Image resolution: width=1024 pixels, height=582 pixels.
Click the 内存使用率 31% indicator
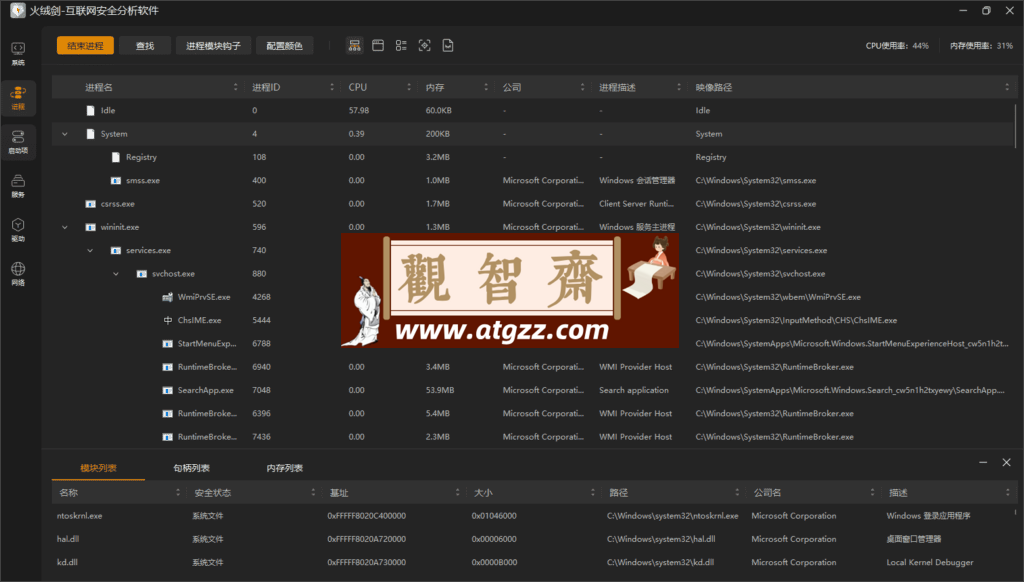[981, 46]
